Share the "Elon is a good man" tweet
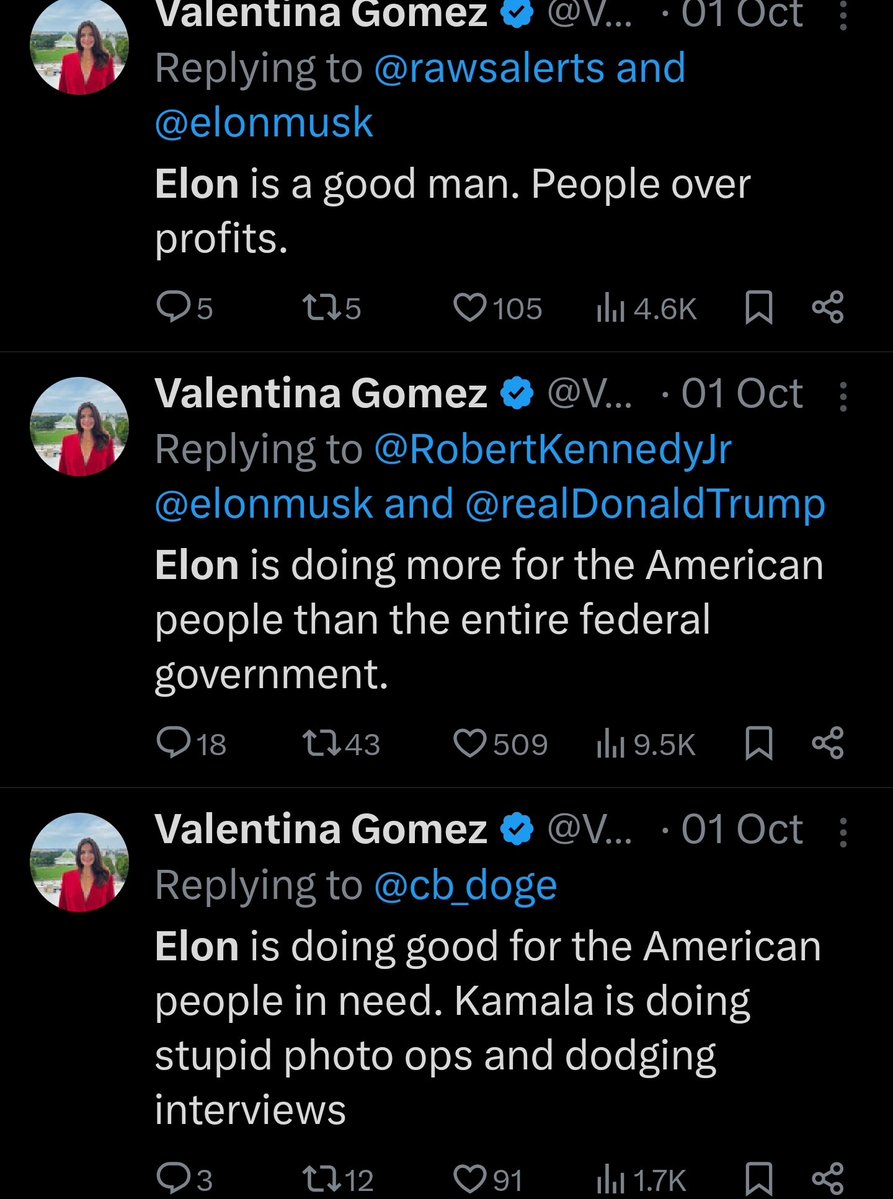This screenshot has width=893, height=1199. [828, 308]
